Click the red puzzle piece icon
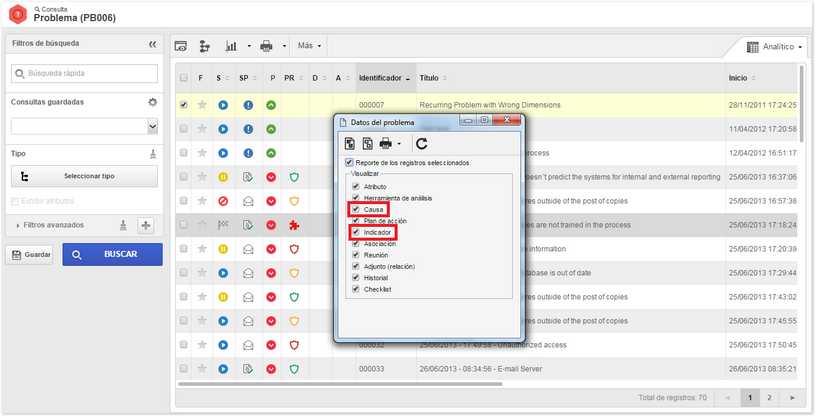Viewport: 815px width, 416px height. click(294, 225)
